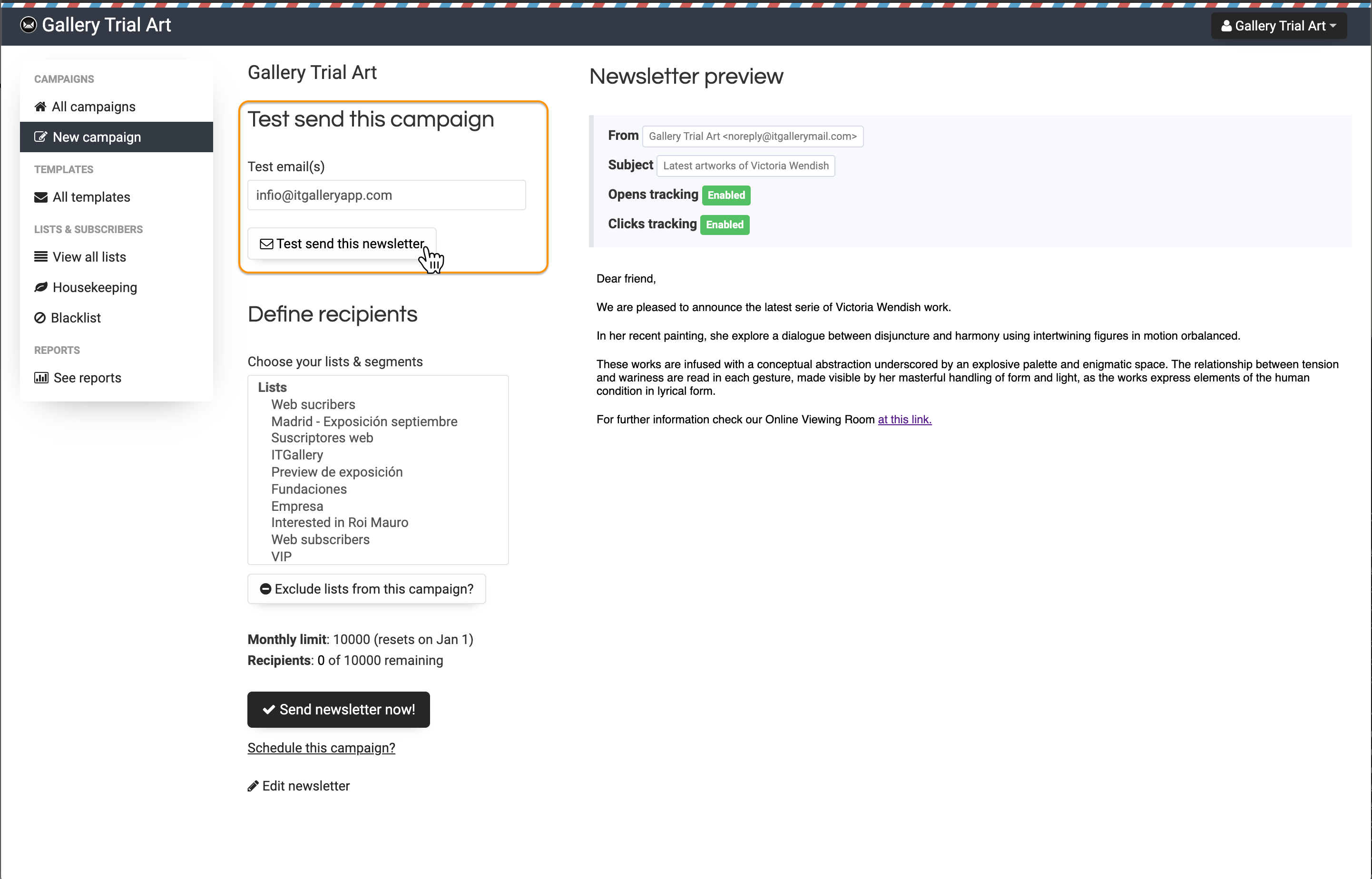Viewport: 1372px width, 879px height.
Task: Select the VIP list option
Action: [x=281, y=557]
